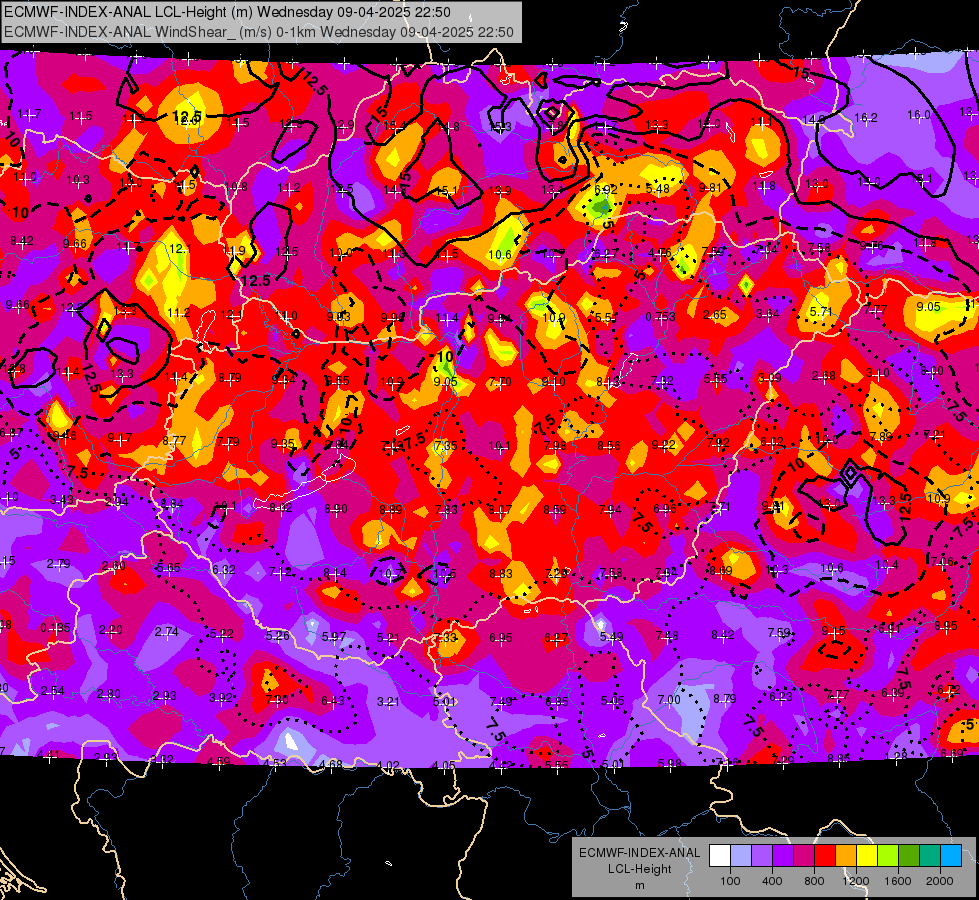The height and width of the screenshot is (900, 979).
Task: Click the unit label m in legend
Action: pos(639,885)
